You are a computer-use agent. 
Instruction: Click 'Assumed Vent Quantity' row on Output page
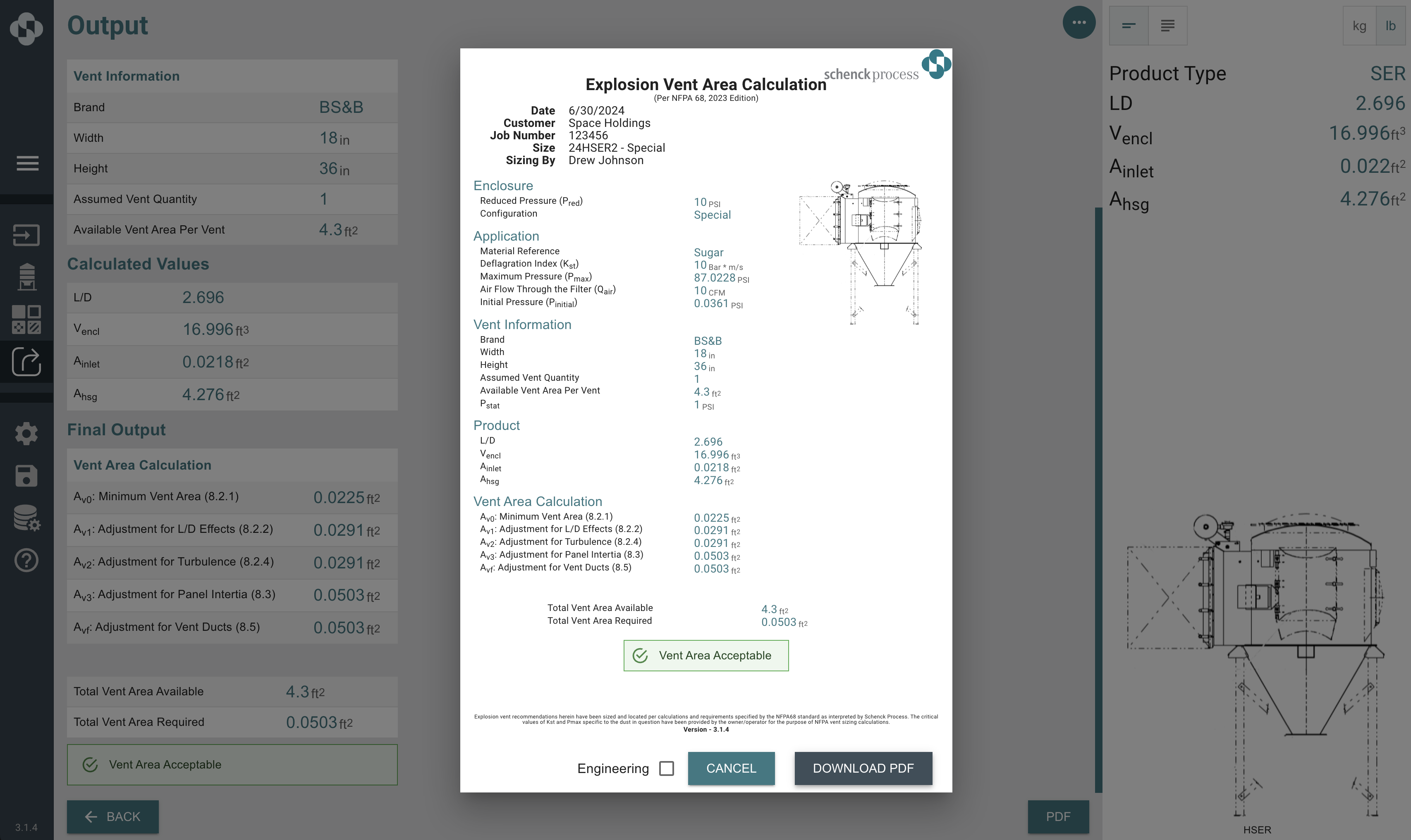232,199
